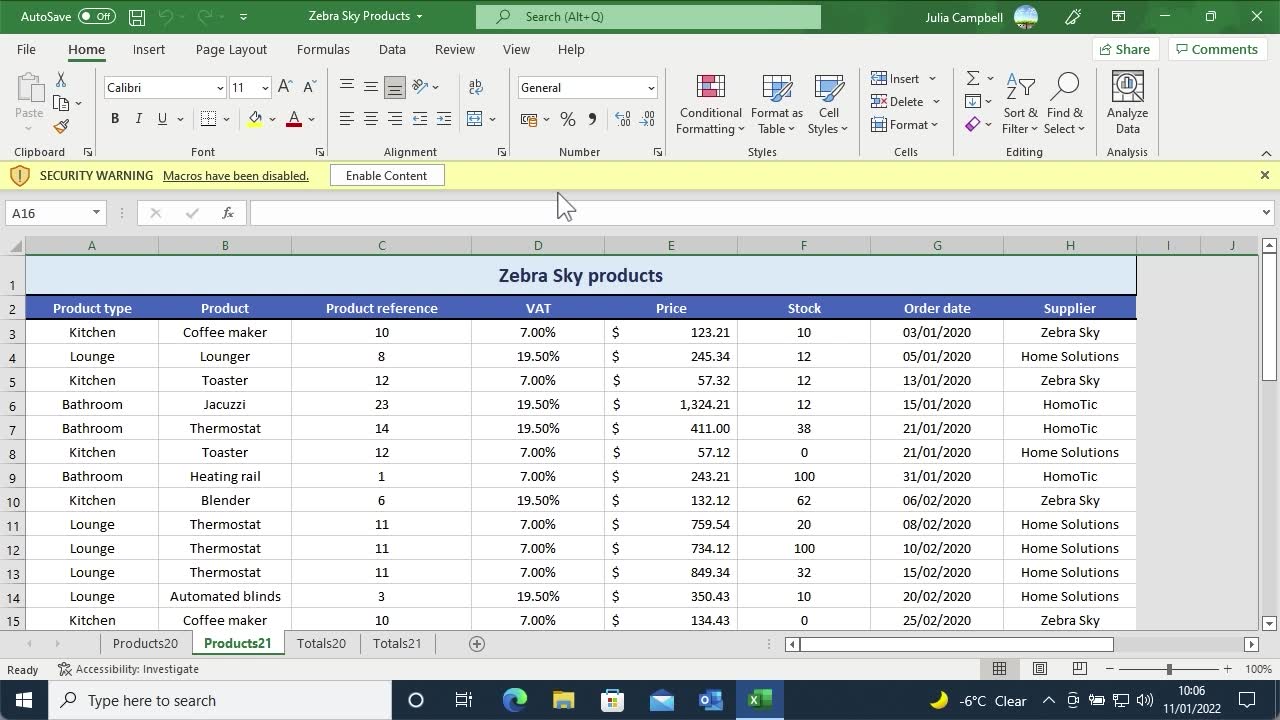Click the Percent Style icon
Image resolution: width=1280 pixels, height=720 pixels.
pyautogui.click(x=567, y=119)
